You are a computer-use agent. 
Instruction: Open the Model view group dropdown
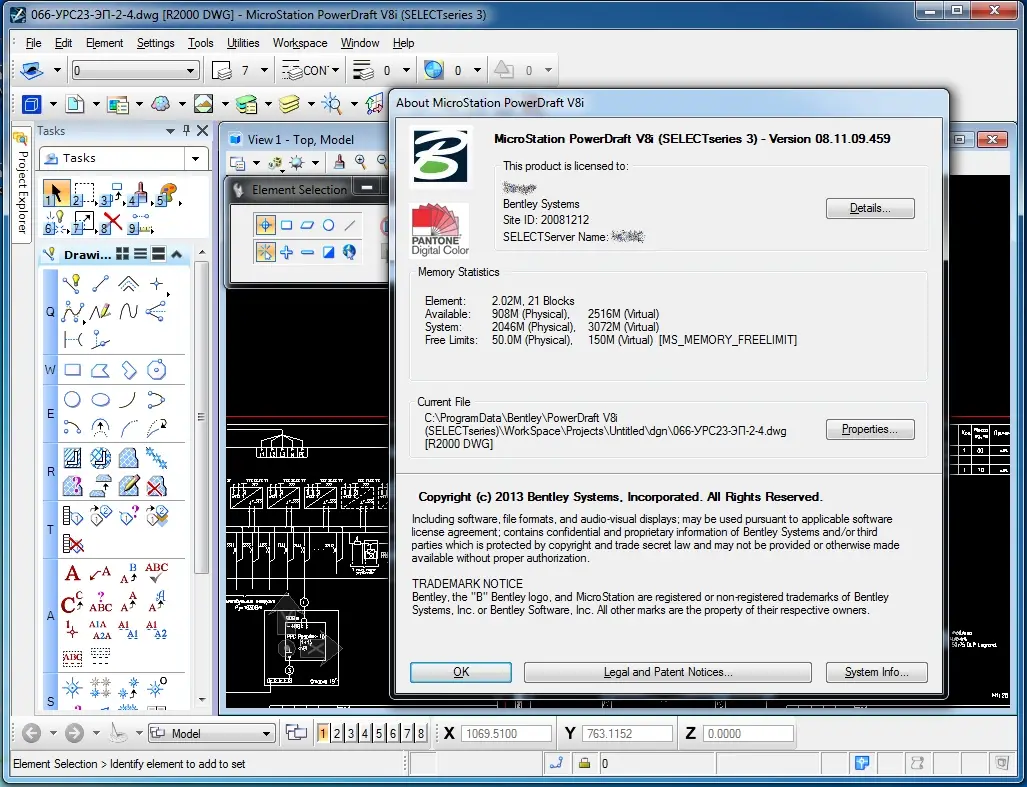[211, 733]
